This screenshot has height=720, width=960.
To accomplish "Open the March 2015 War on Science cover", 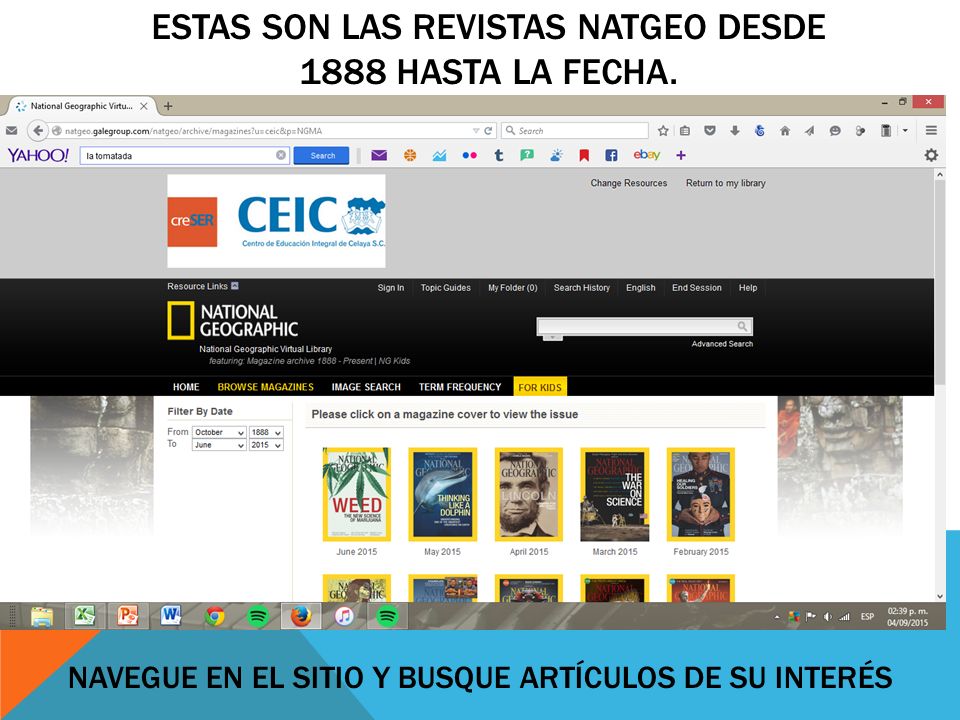I will pos(615,495).
